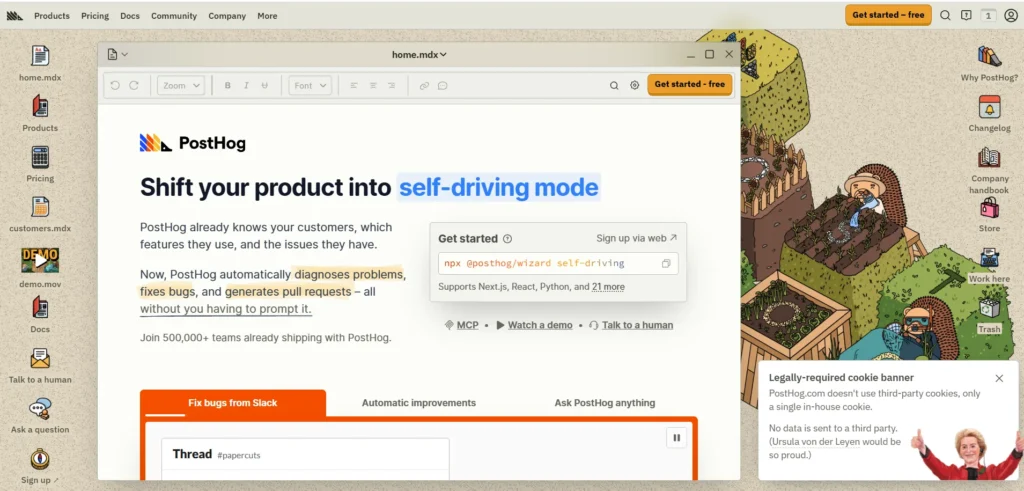Open the Docs desktop icon
Image resolution: width=1024 pixels, height=491 pixels.
click(x=40, y=308)
